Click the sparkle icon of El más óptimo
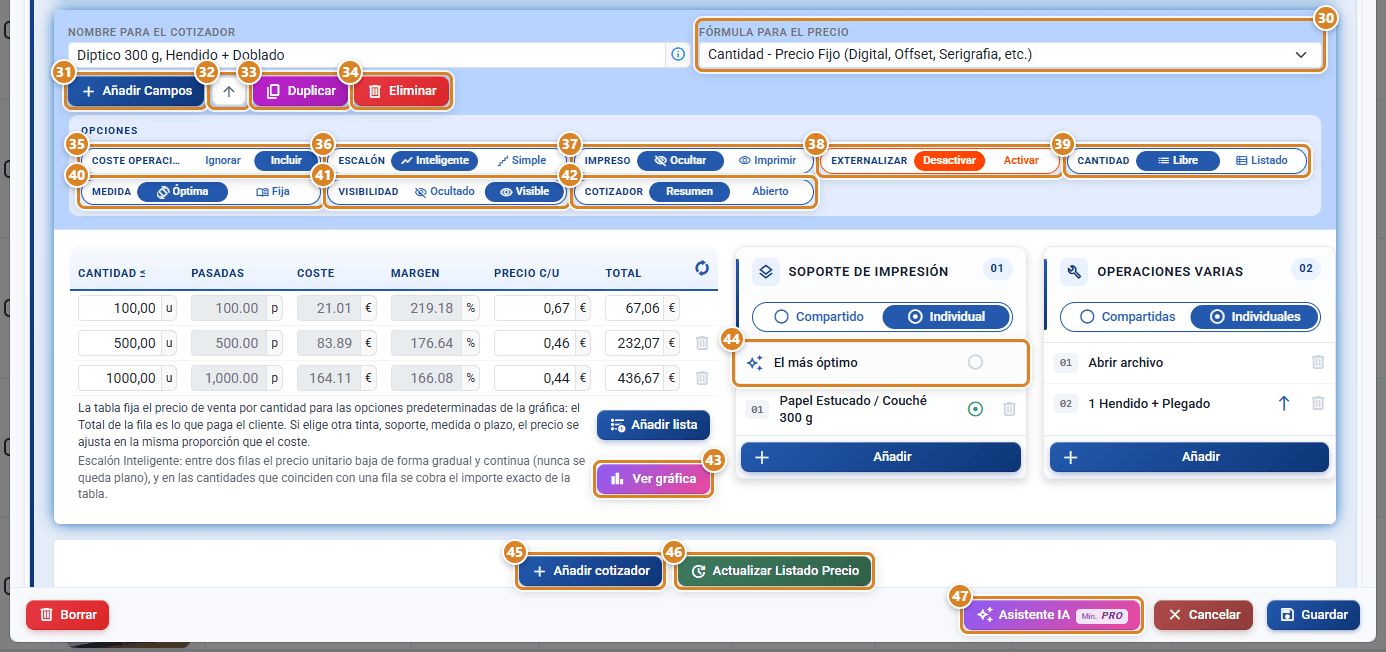The height and width of the screenshot is (652, 1386). 755,362
